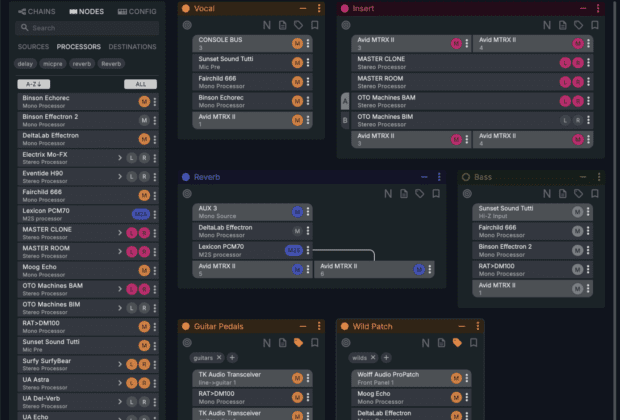Open the notes icon in Vocal chain

click(x=282, y=25)
